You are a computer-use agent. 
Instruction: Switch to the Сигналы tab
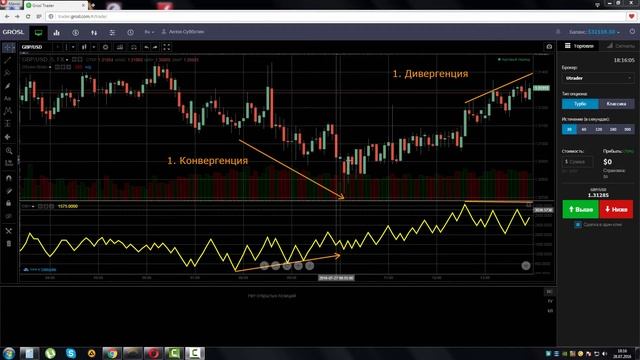[x=620, y=46]
